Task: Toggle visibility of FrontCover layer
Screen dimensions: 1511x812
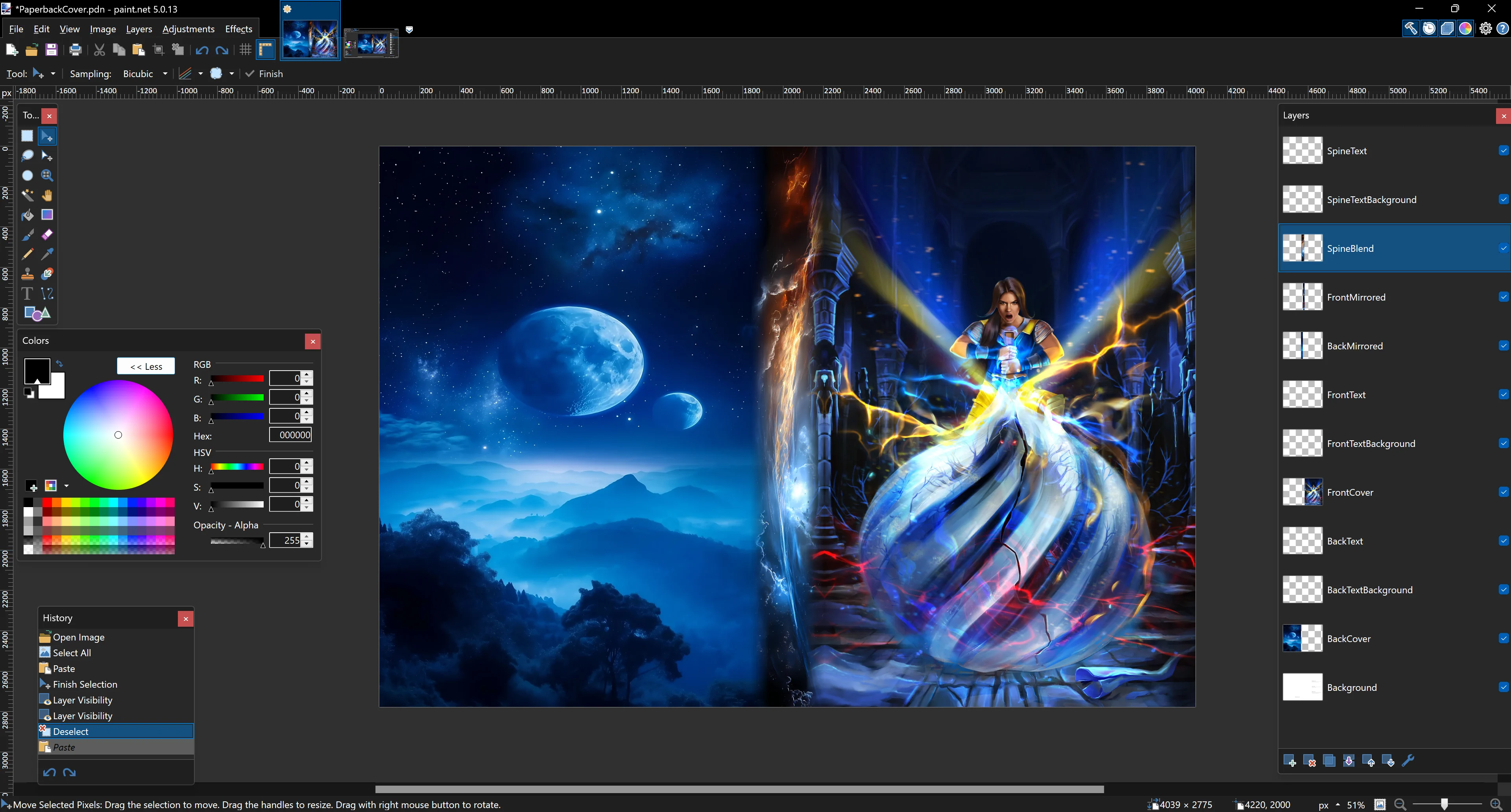Action: [x=1504, y=492]
